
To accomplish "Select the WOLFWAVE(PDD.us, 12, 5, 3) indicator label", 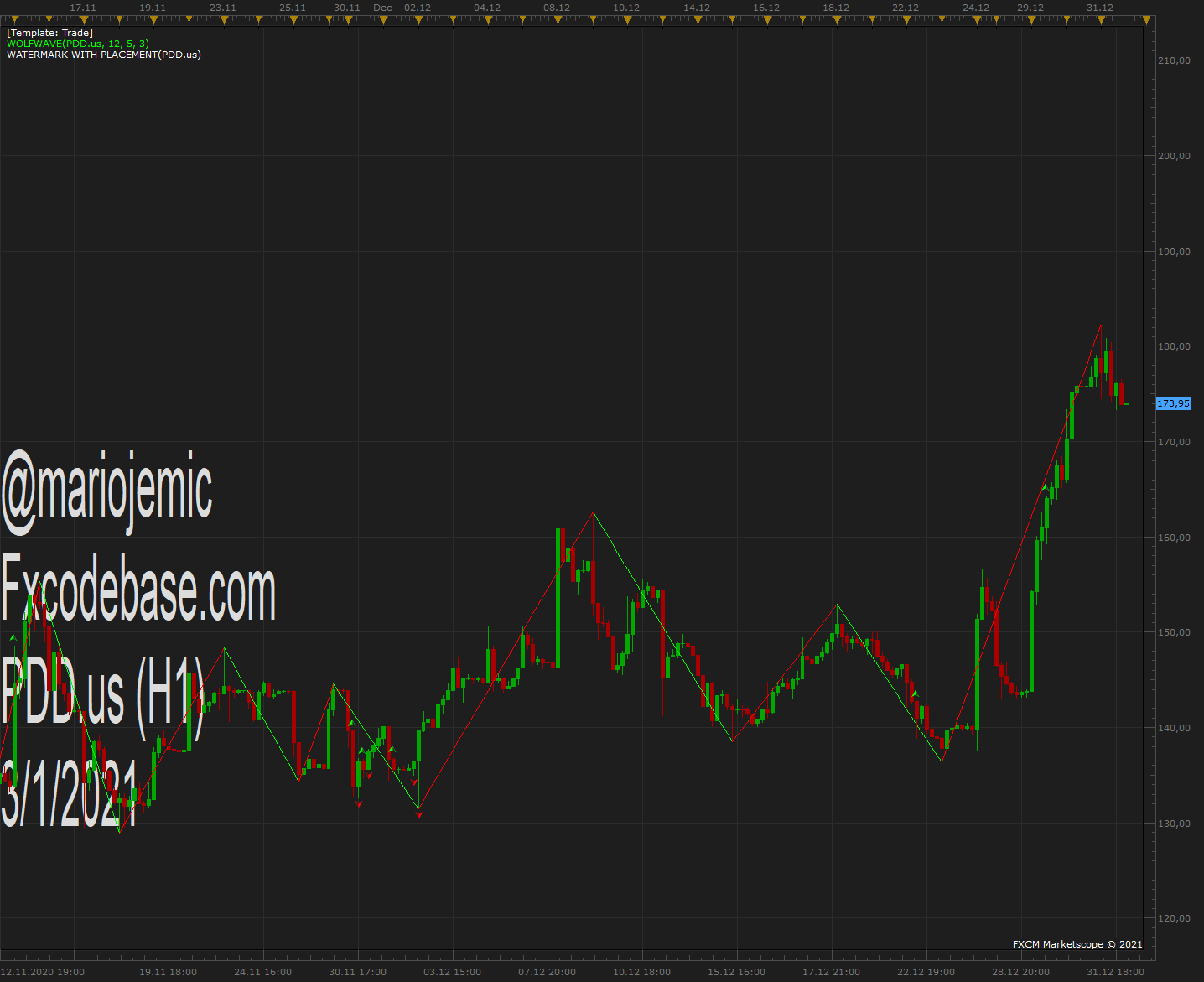I will (x=78, y=44).
